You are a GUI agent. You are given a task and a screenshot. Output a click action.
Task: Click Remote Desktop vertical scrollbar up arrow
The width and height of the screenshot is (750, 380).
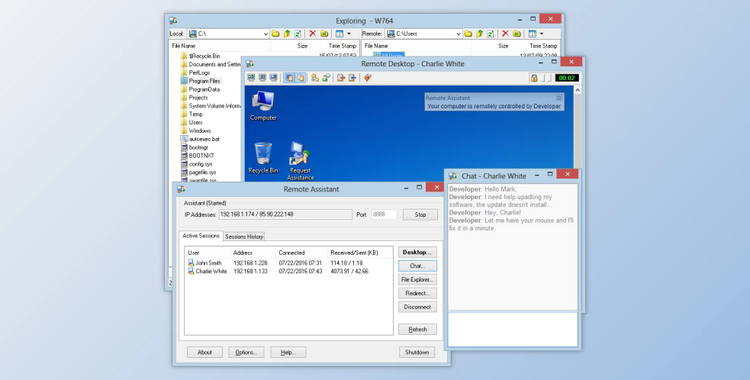577,89
